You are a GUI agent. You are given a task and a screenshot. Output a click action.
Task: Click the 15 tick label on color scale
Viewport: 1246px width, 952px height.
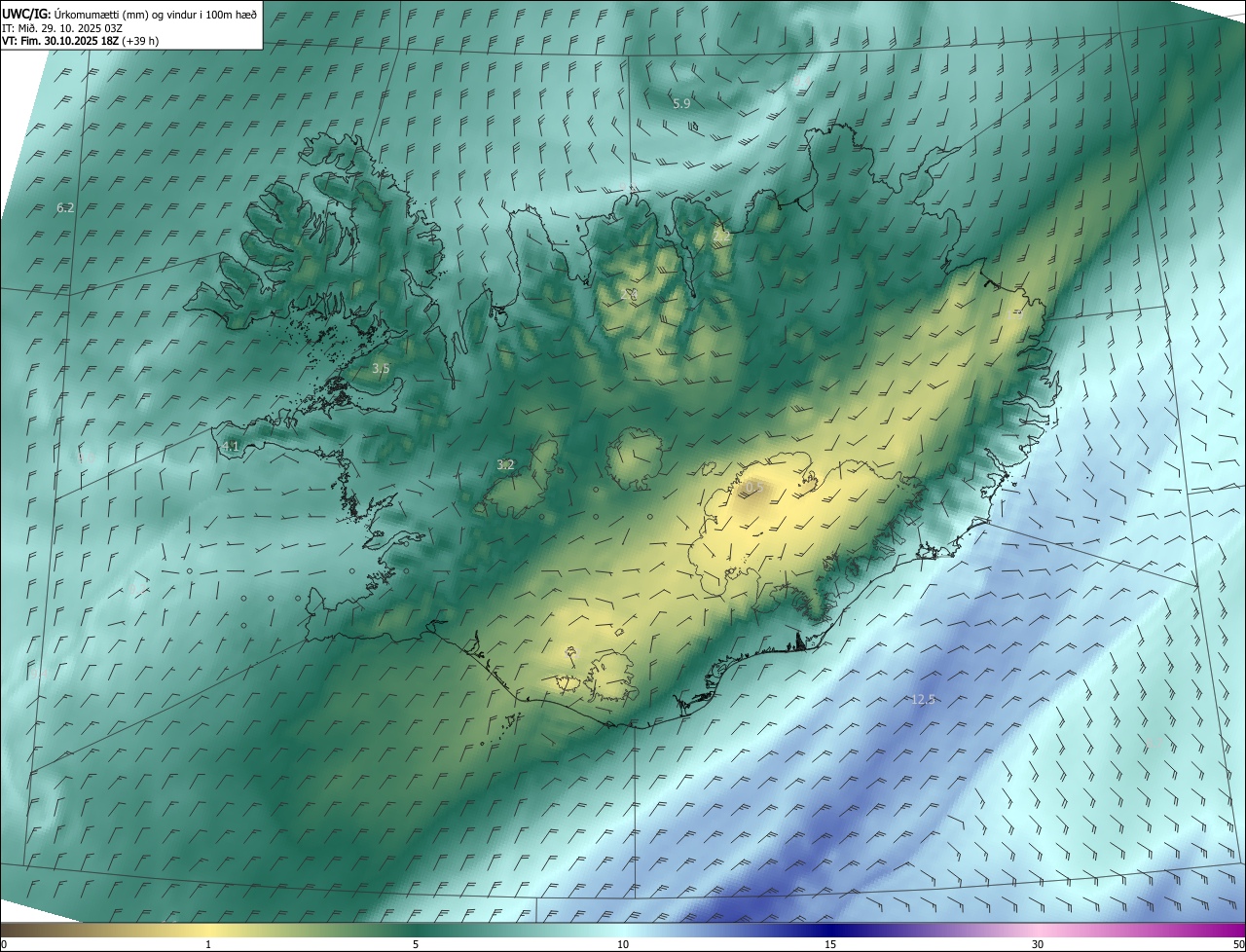tap(830, 944)
